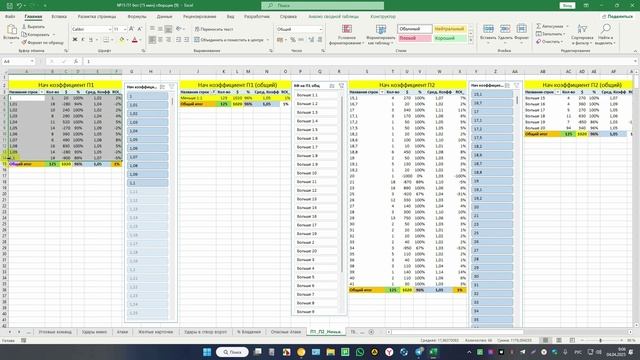
Task: Toggle multi-select on the П2 slicer with 15,1
Action: tap(507, 85)
